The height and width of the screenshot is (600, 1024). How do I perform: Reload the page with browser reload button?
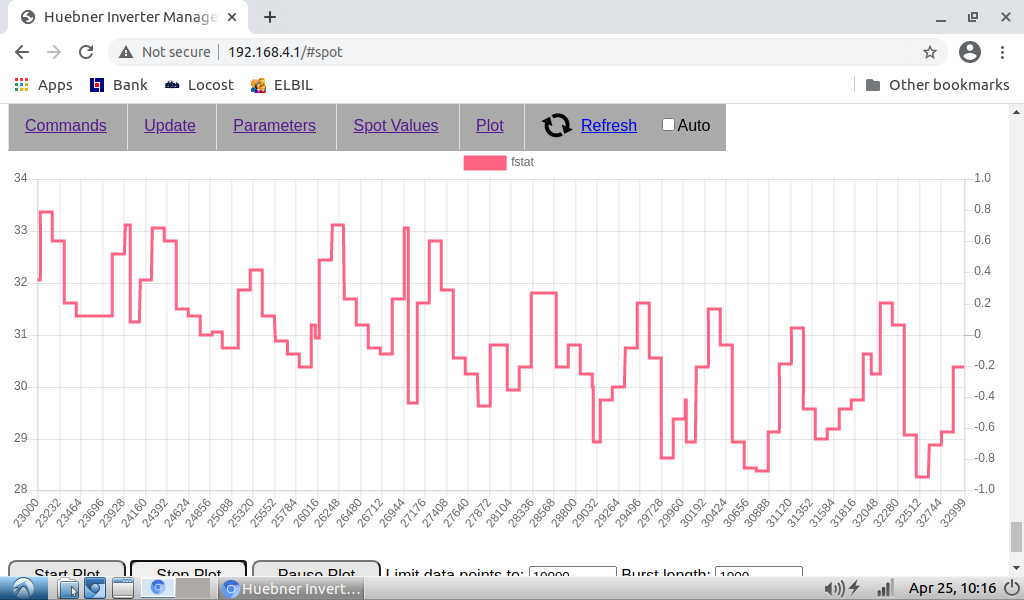point(86,52)
